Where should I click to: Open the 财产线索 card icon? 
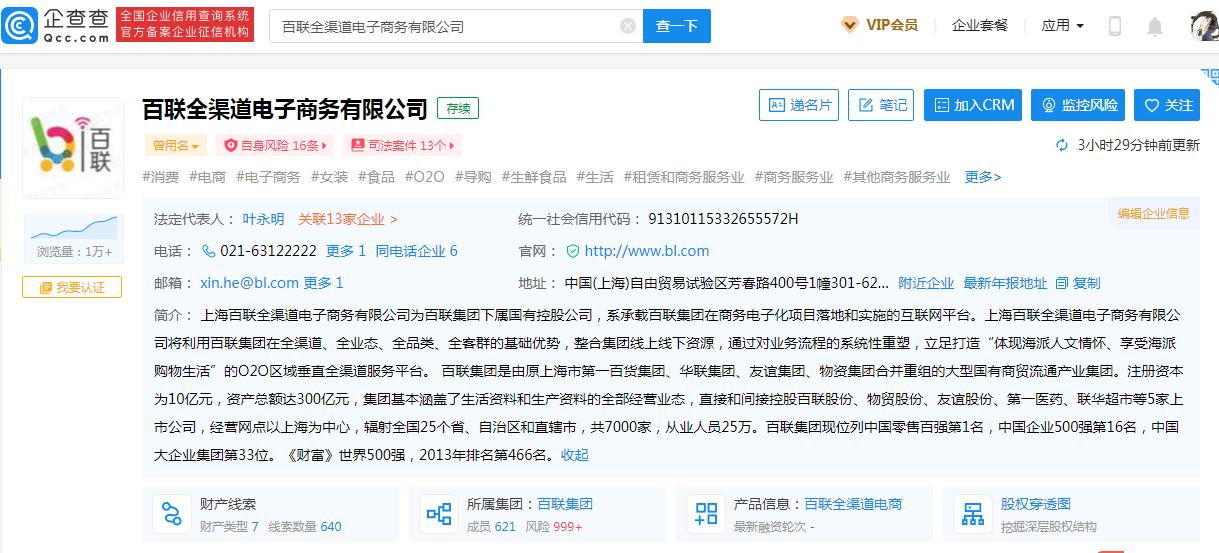tap(172, 514)
